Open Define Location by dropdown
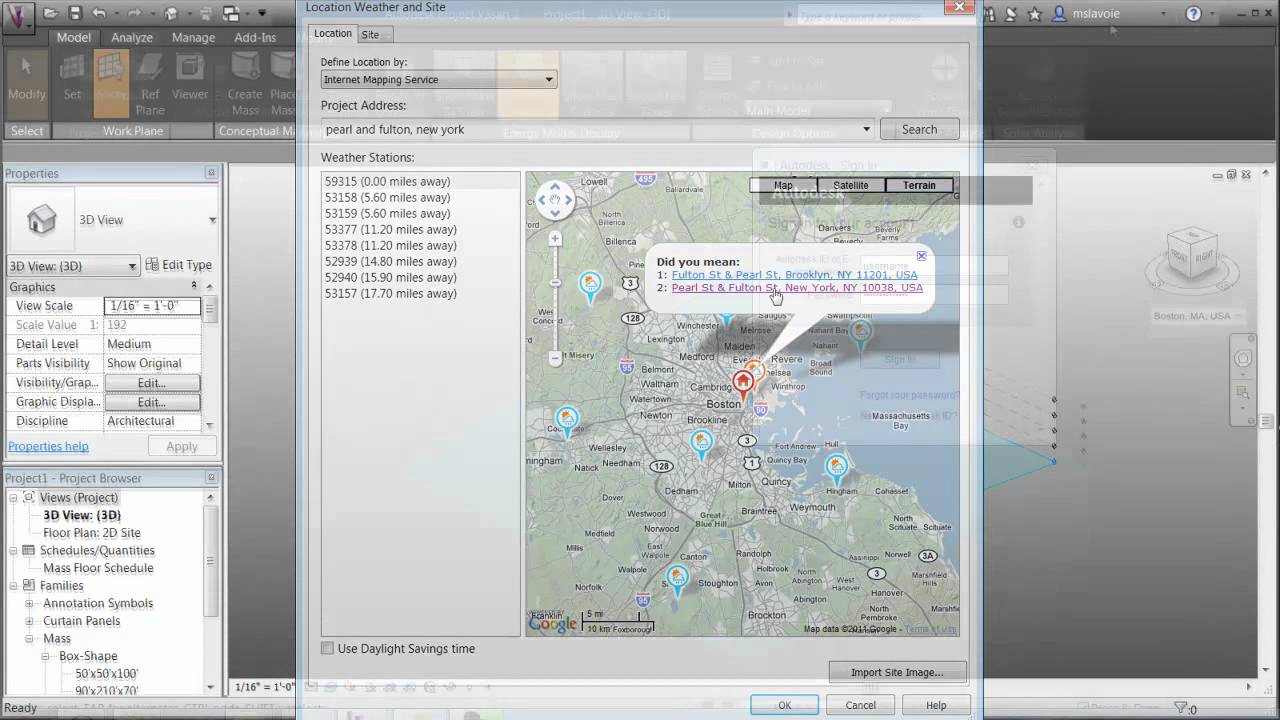Viewport: 1280px width, 720px height. pos(439,79)
